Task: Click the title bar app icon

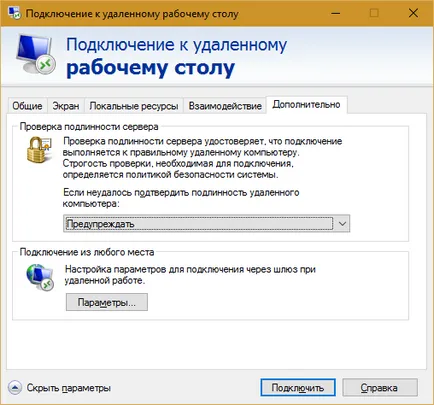Action: pyautogui.click(x=14, y=13)
